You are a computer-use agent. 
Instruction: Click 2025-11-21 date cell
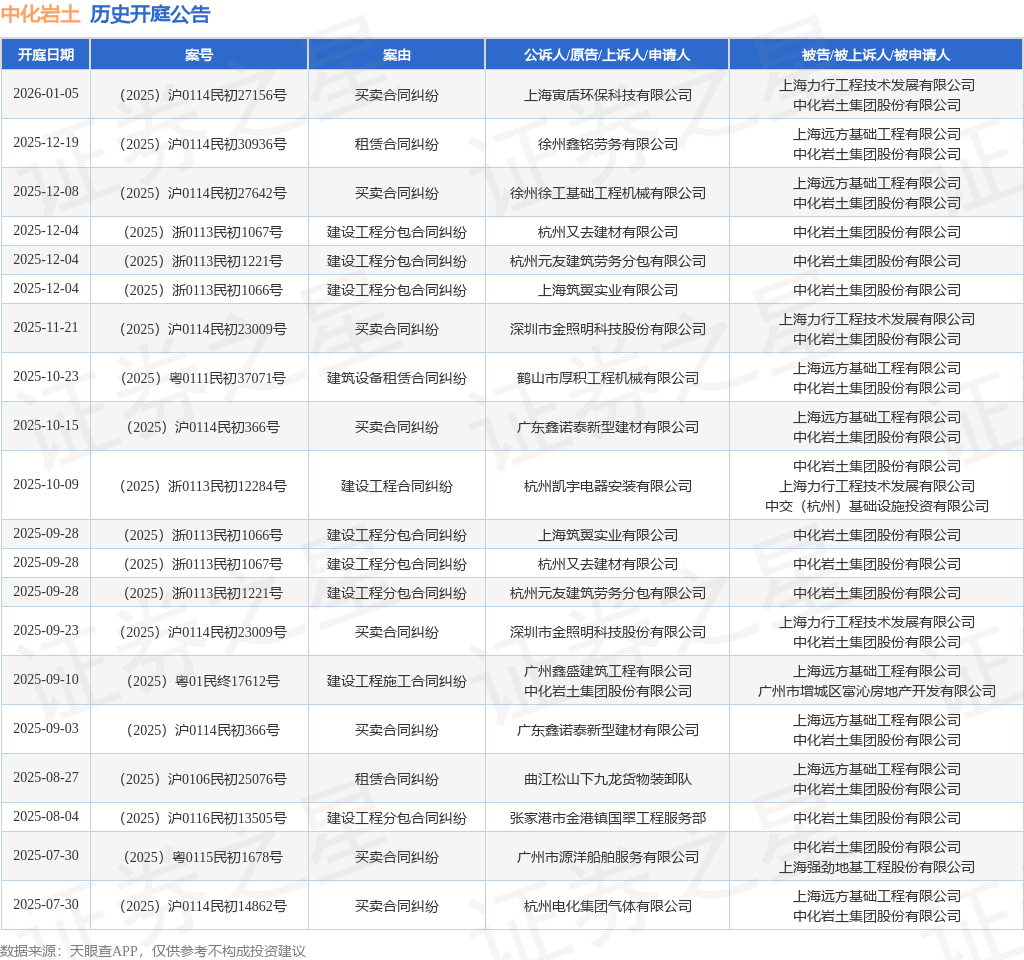[46, 327]
